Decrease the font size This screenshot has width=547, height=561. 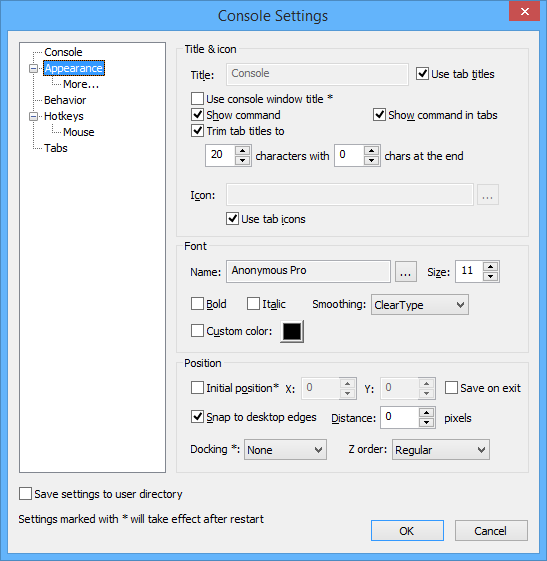(x=490, y=277)
